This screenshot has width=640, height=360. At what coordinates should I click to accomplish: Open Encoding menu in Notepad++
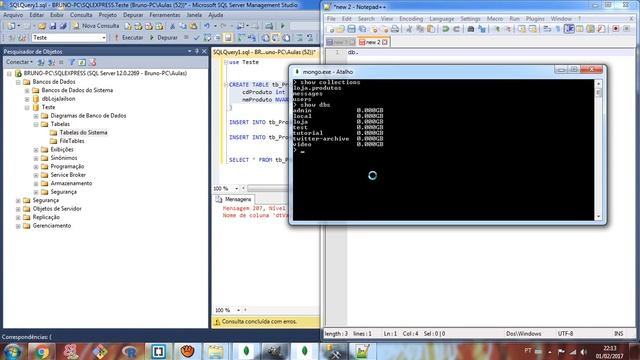[411, 19]
